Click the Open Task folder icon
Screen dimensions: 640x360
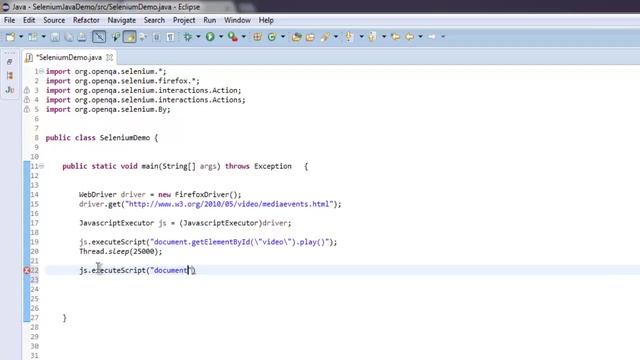coord(311,37)
